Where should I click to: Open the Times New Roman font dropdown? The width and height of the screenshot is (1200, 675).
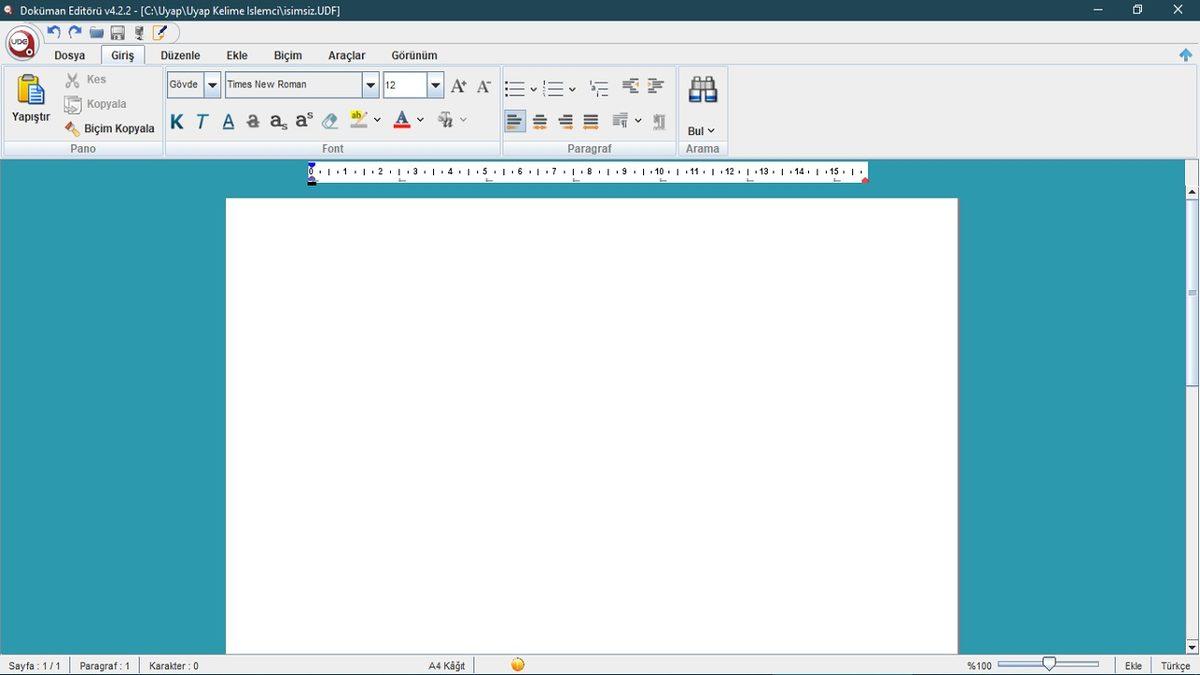point(370,85)
